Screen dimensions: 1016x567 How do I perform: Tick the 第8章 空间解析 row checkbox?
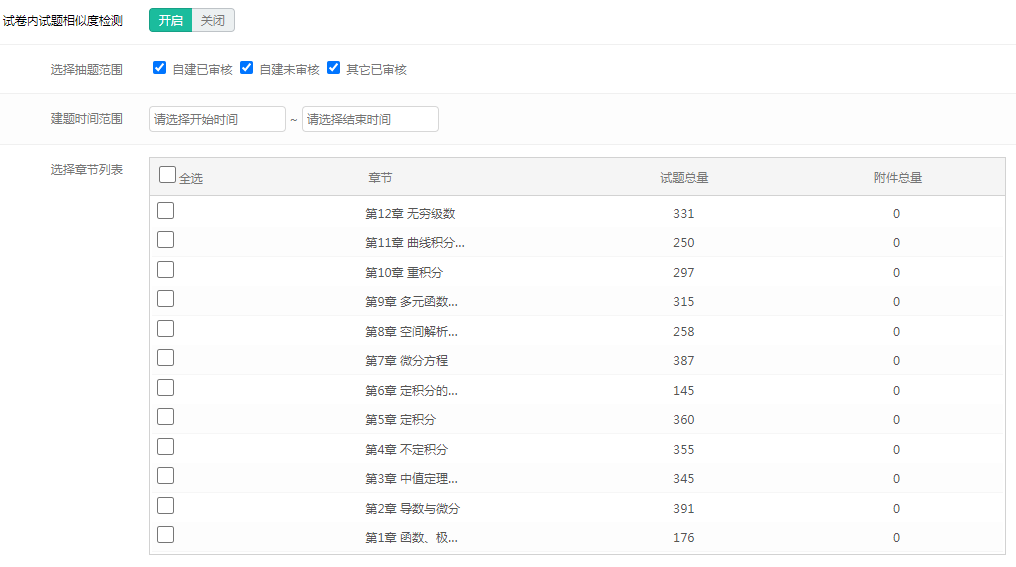coord(166,328)
